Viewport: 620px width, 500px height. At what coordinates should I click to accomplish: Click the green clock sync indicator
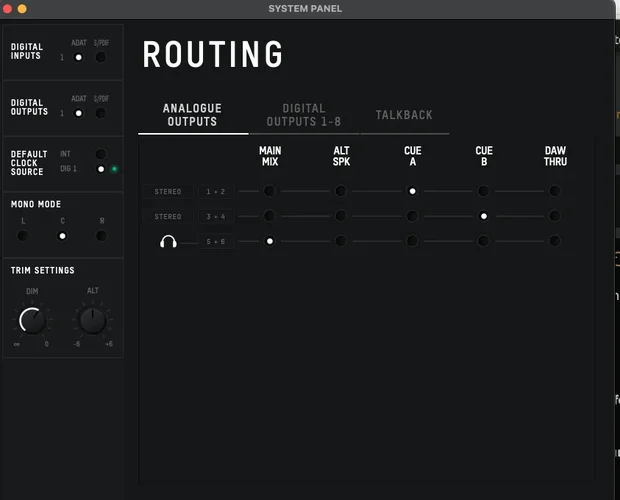[114, 169]
